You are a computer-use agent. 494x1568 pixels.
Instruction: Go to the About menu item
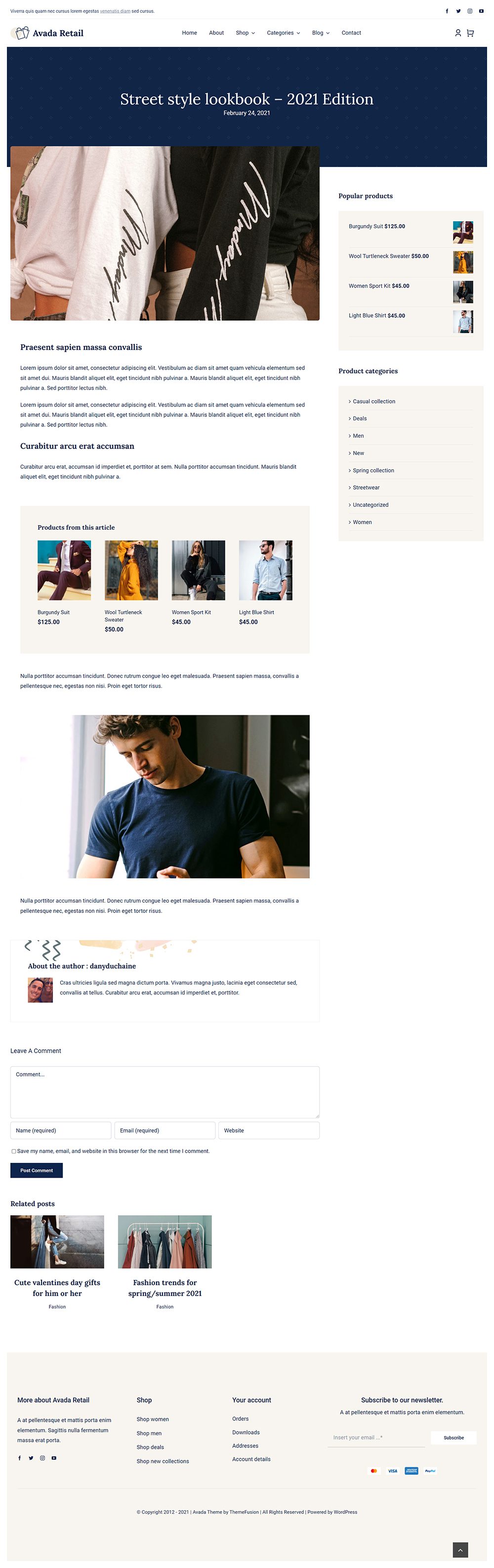[x=216, y=33]
